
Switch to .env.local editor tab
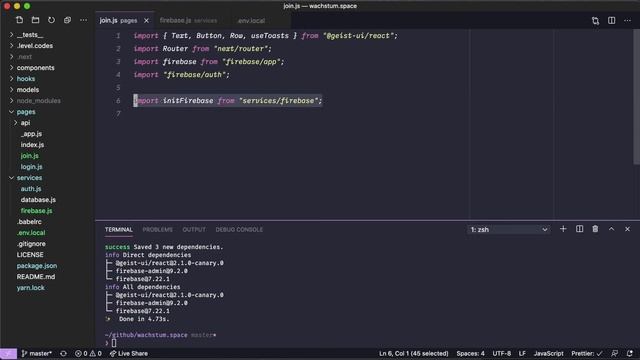[x=251, y=20]
